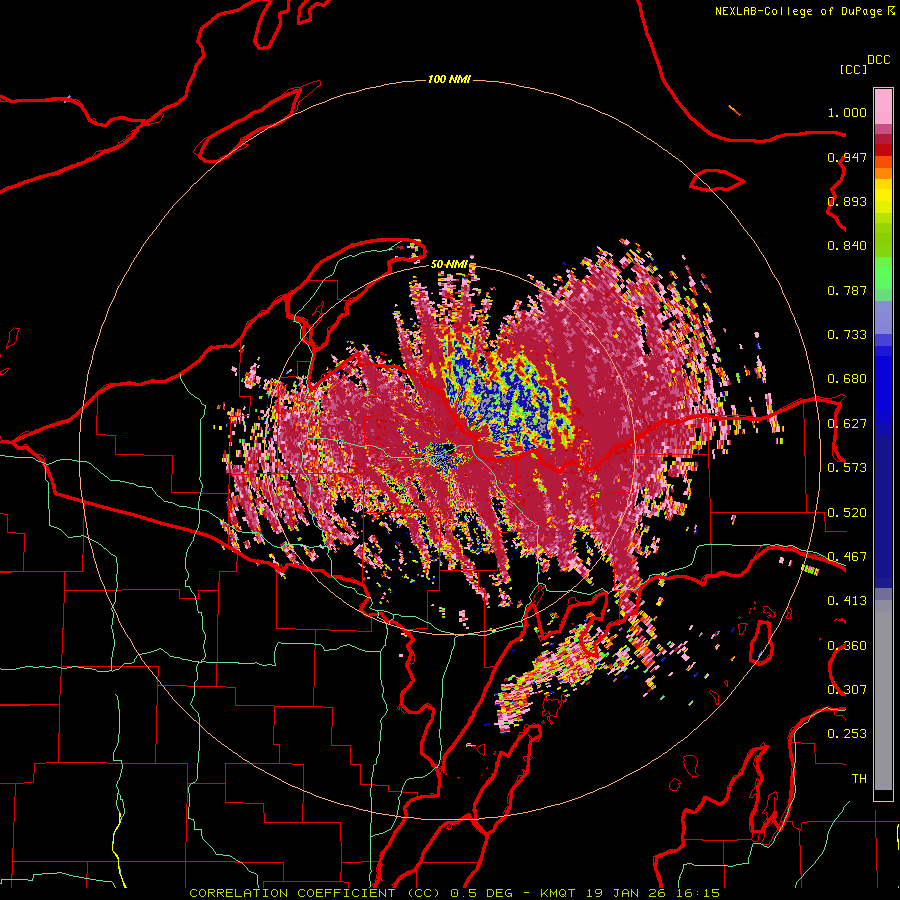This screenshot has width=900, height=900.
Task: Click the 50 NMI range ring label
Action: click(x=449, y=264)
